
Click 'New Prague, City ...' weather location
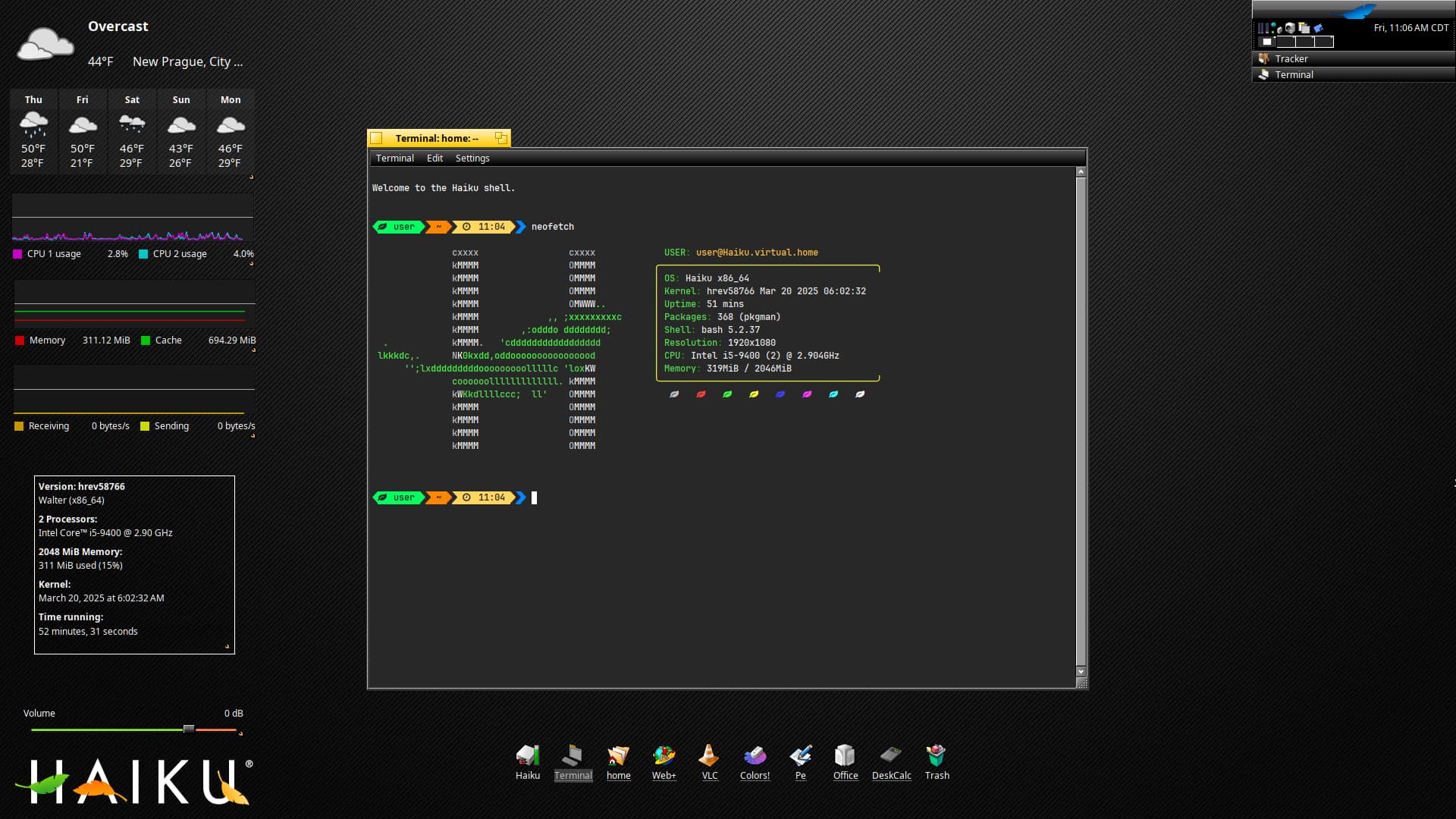coord(187,61)
